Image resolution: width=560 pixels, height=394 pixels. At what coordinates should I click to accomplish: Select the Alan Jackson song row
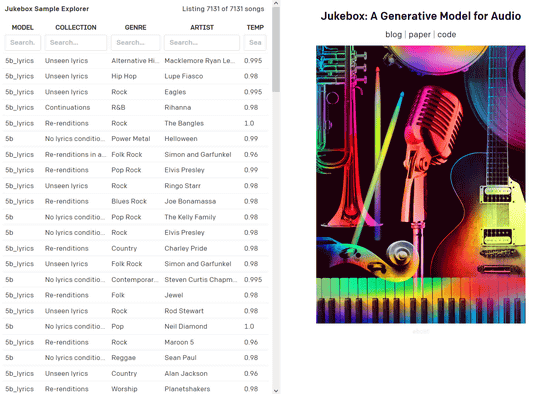coord(135,374)
